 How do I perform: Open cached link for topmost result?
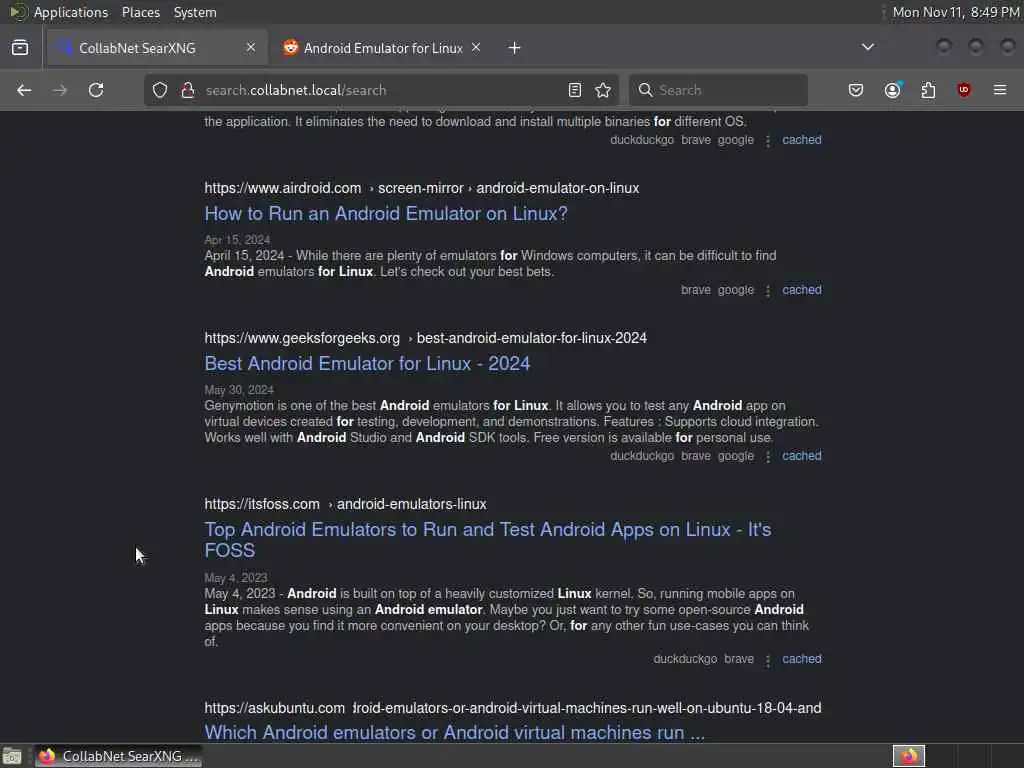pyautogui.click(x=801, y=140)
